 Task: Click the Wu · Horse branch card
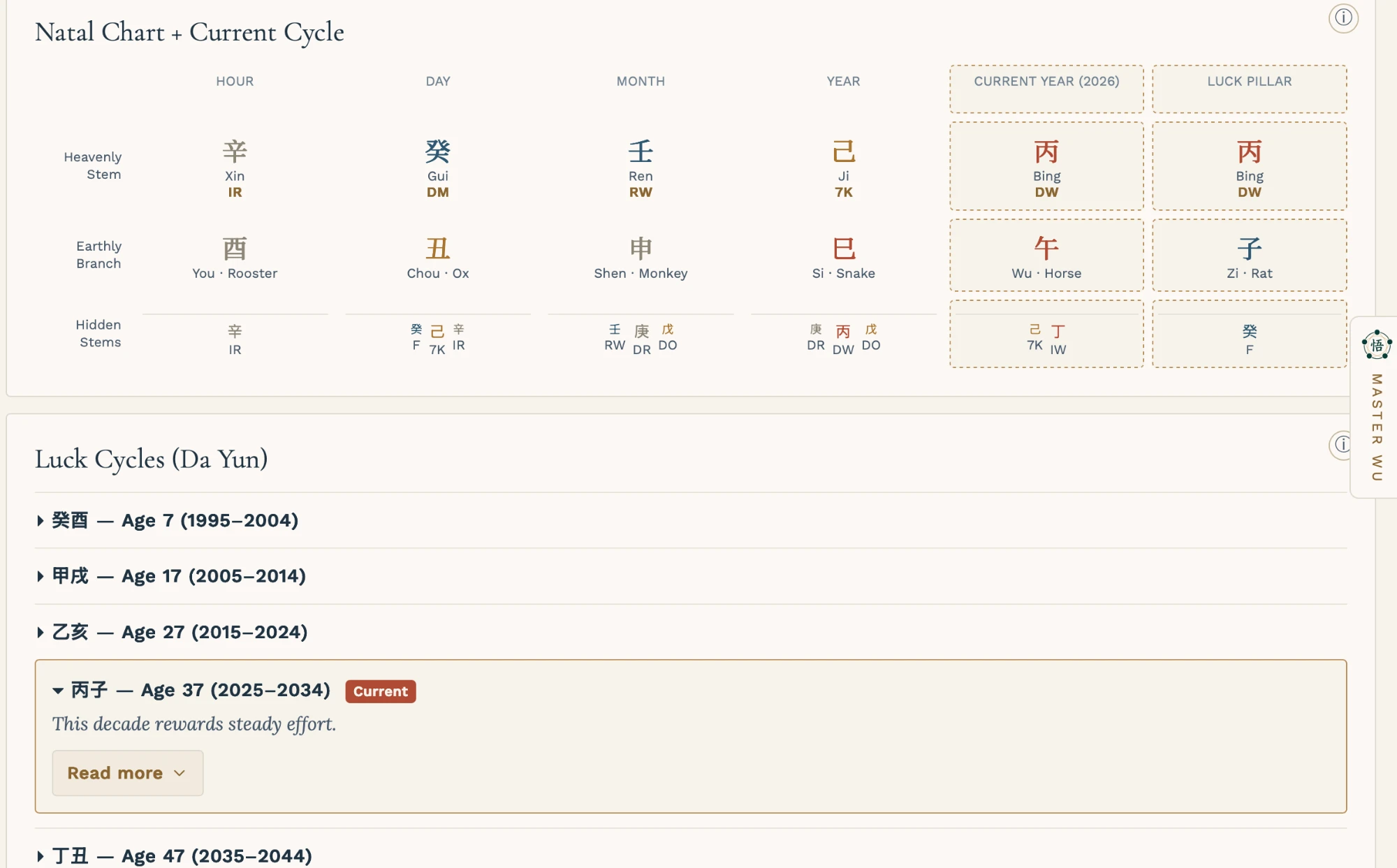[x=1046, y=255]
